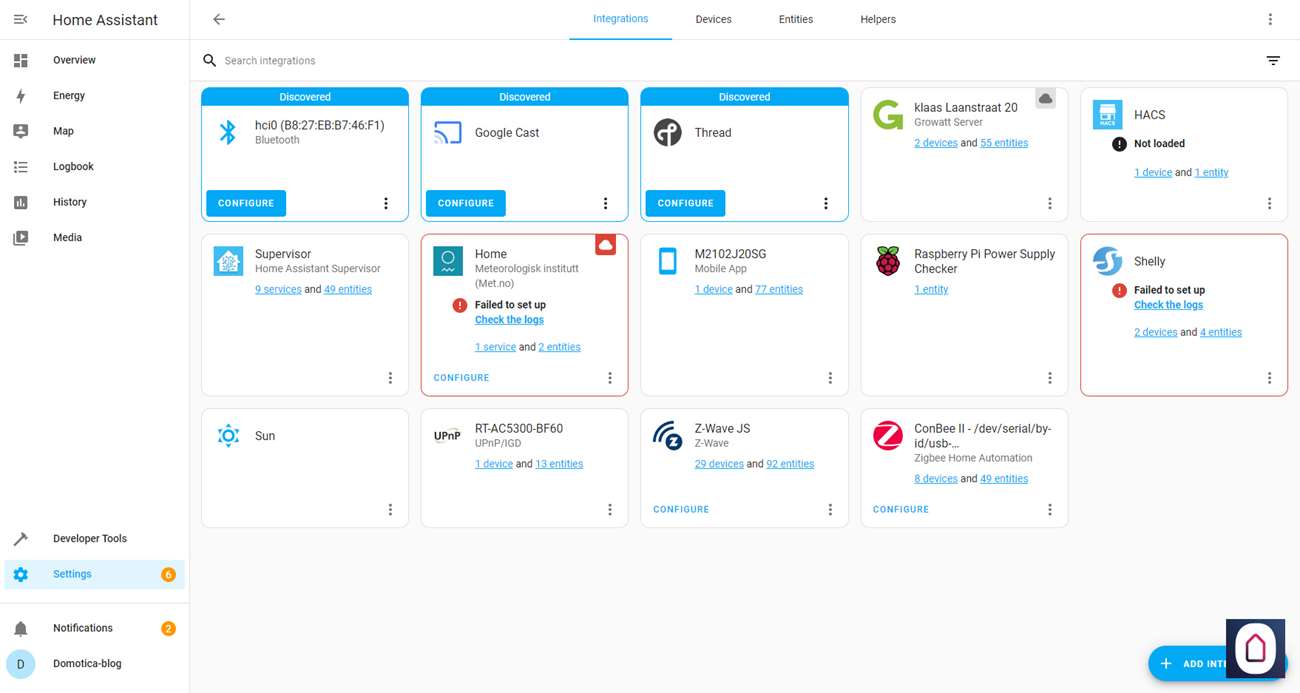Switch to the Helpers tab
This screenshot has width=1300, height=693.
point(877,19)
